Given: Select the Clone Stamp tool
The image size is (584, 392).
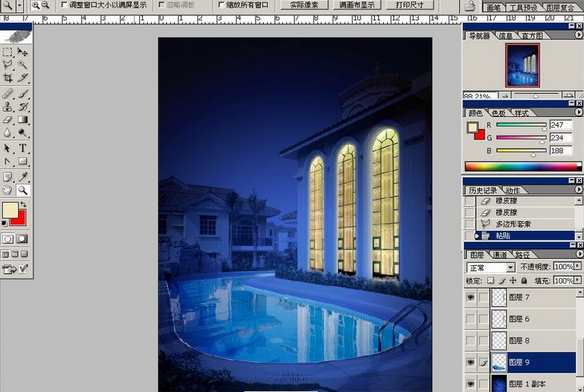Looking at the screenshot, I should [x=8, y=107].
